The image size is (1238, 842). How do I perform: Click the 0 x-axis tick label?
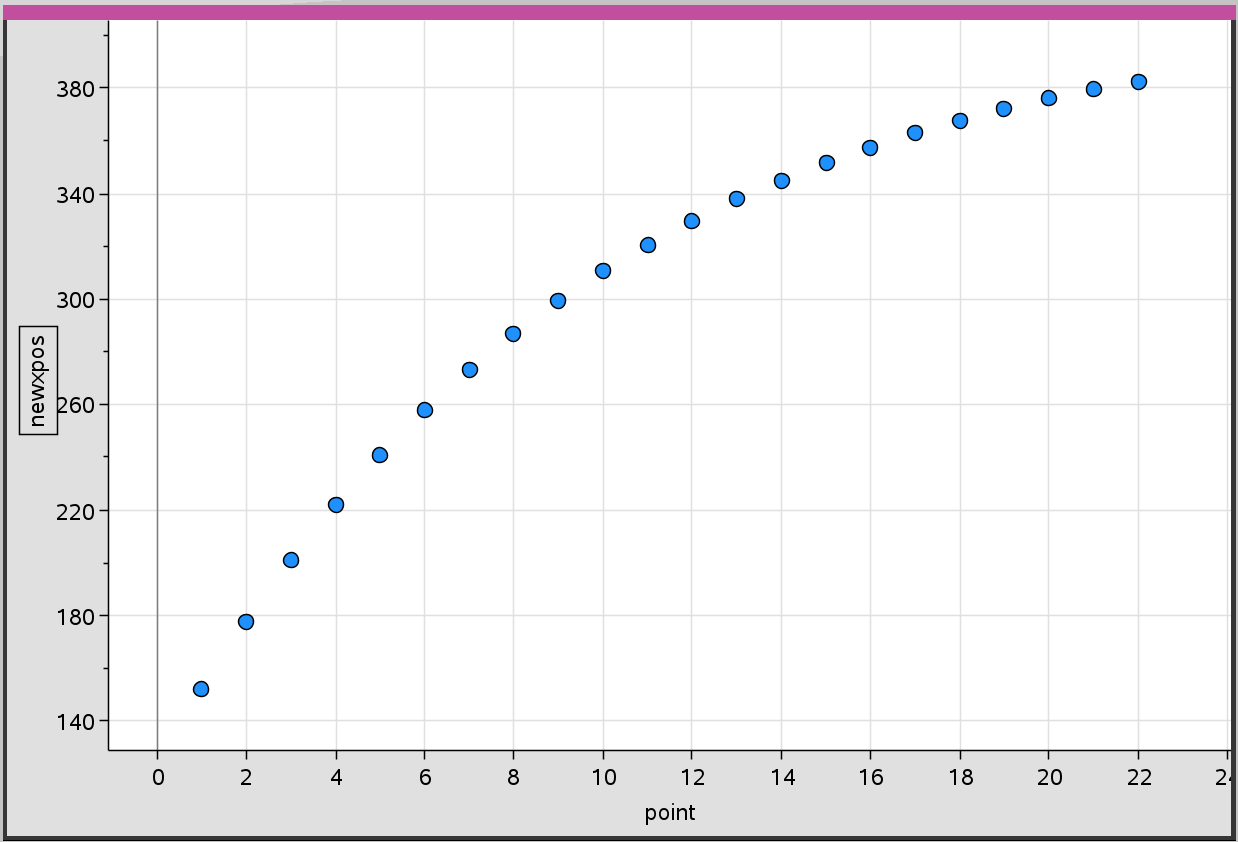tap(157, 777)
